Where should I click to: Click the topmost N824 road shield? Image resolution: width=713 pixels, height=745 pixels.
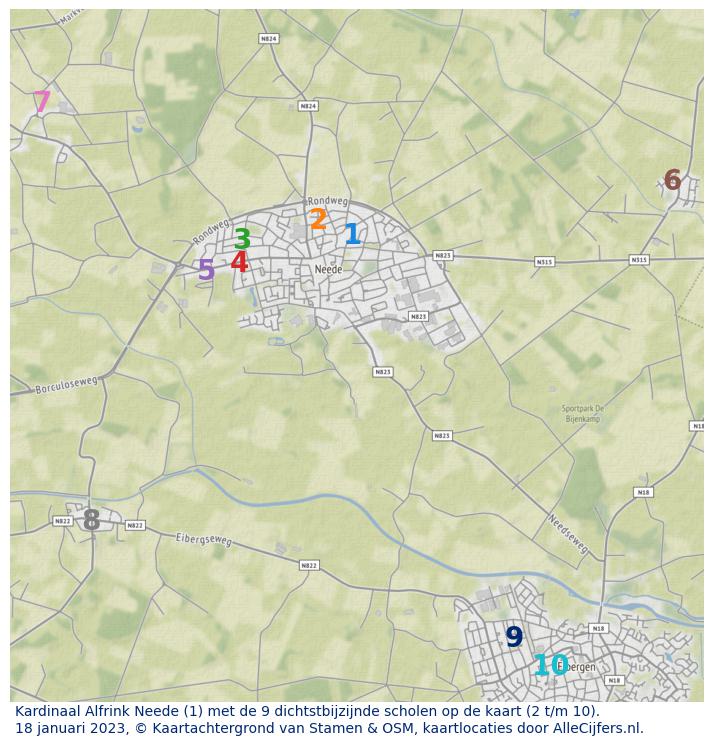[268, 38]
